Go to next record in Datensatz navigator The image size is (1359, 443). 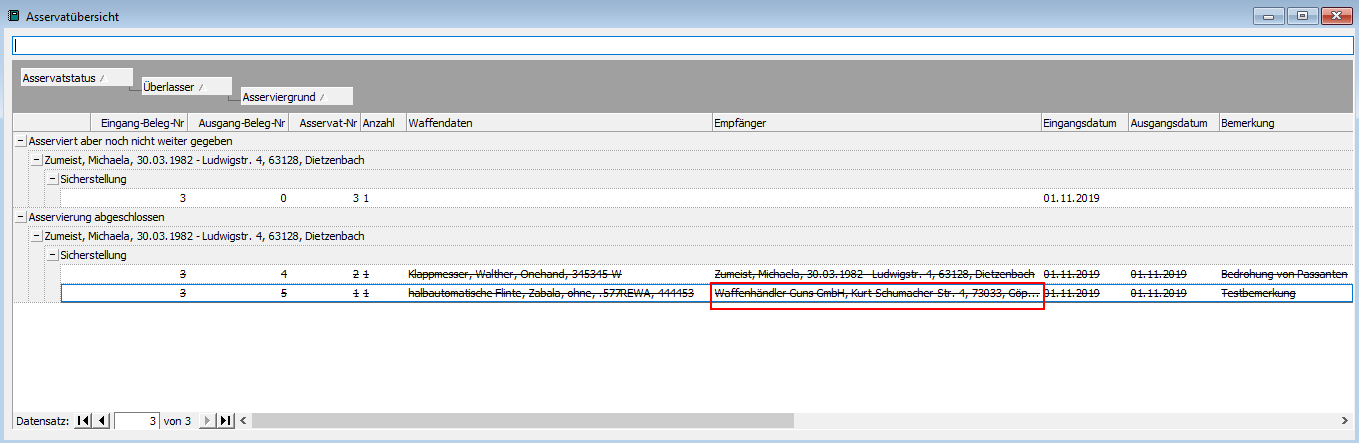207,421
